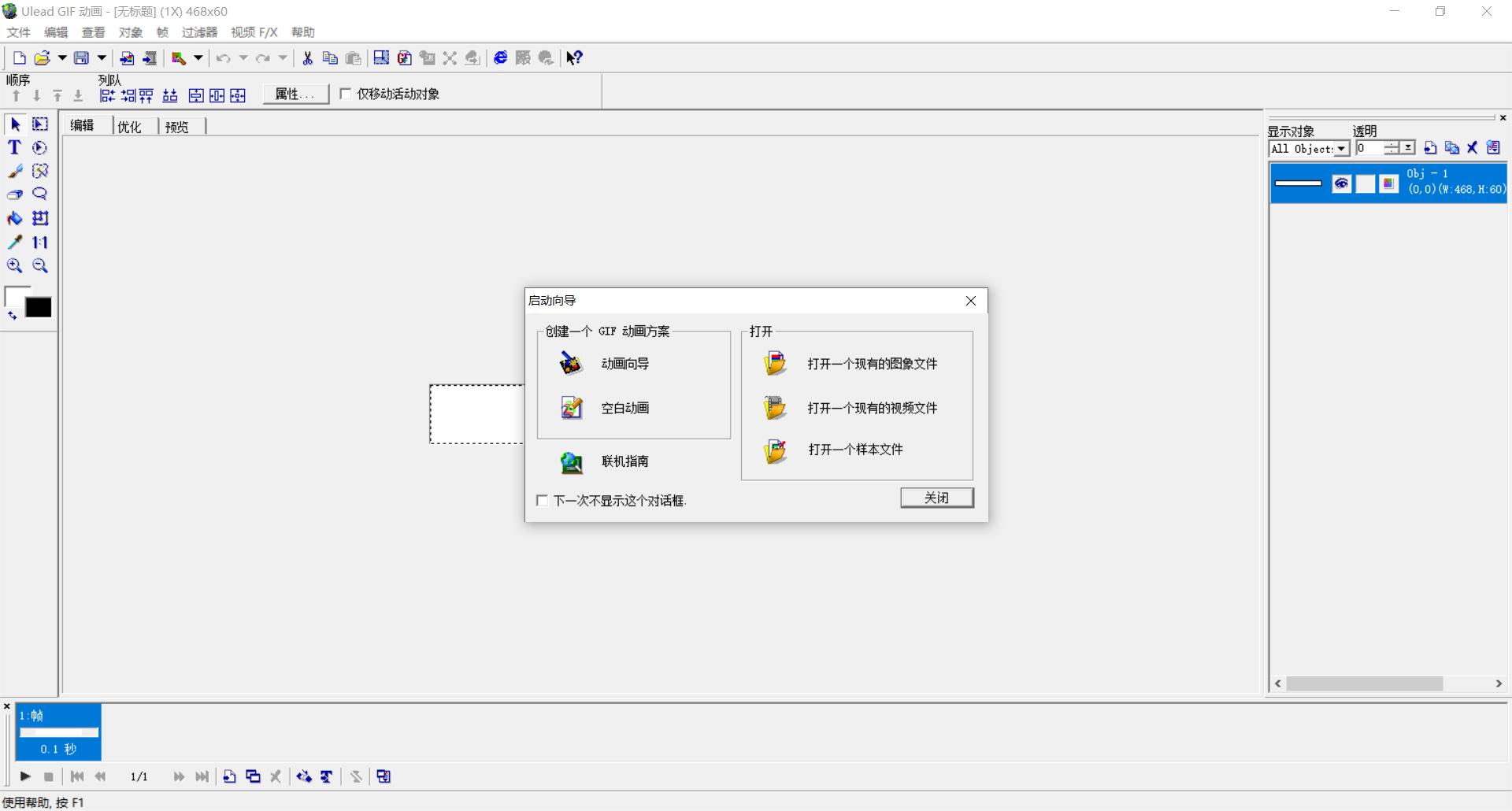Image resolution: width=1512 pixels, height=811 pixels.
Task: Select the Text tool in toolbox
Action: coord(14,147)
